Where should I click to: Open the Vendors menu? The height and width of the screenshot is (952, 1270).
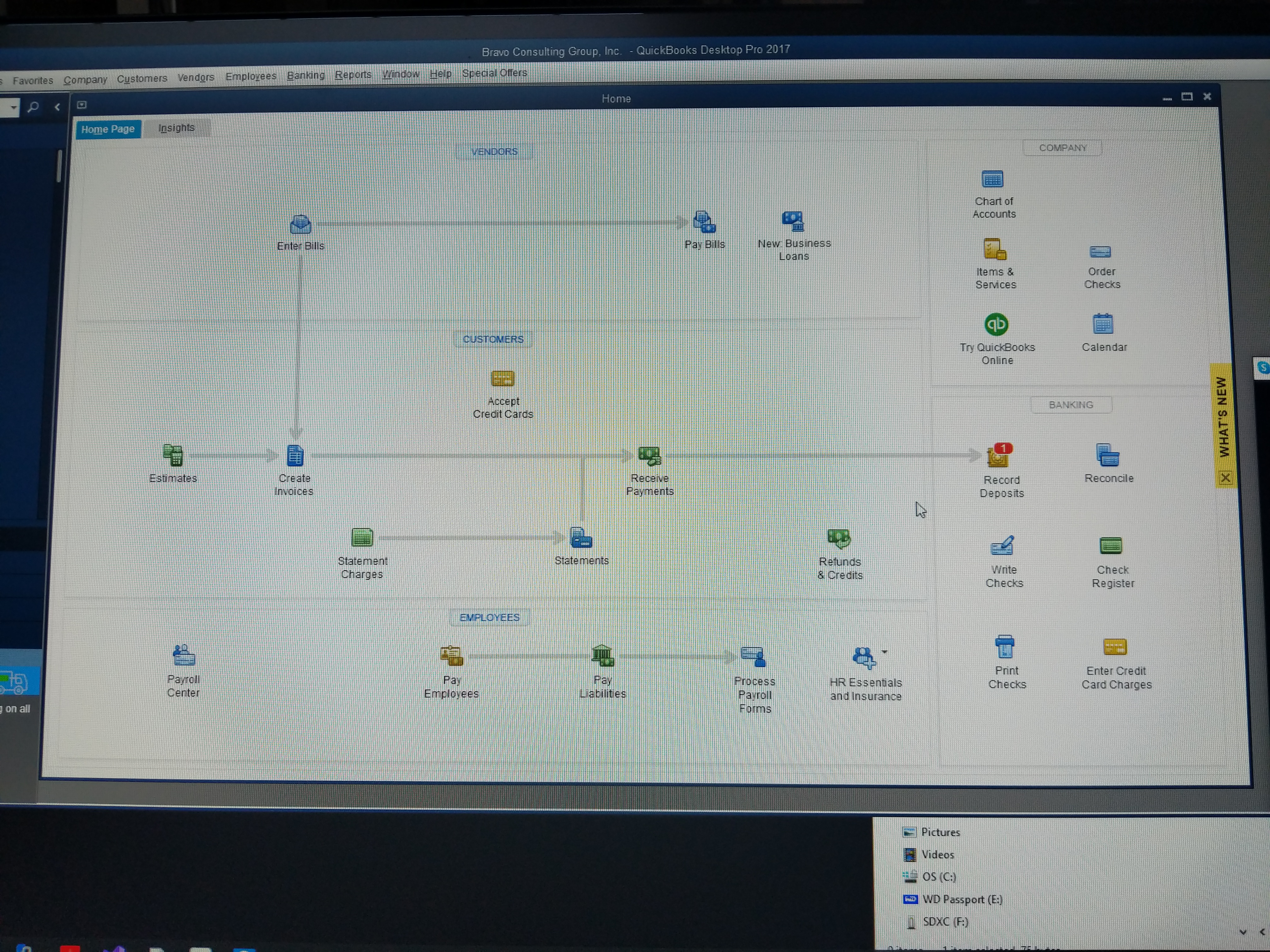195,77
